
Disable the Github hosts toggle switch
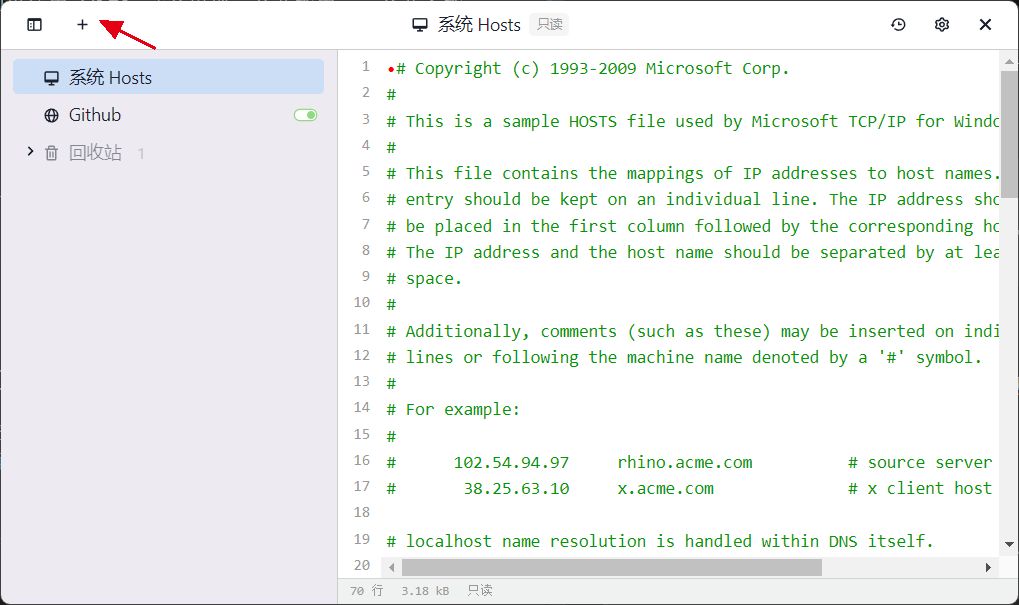305,116
